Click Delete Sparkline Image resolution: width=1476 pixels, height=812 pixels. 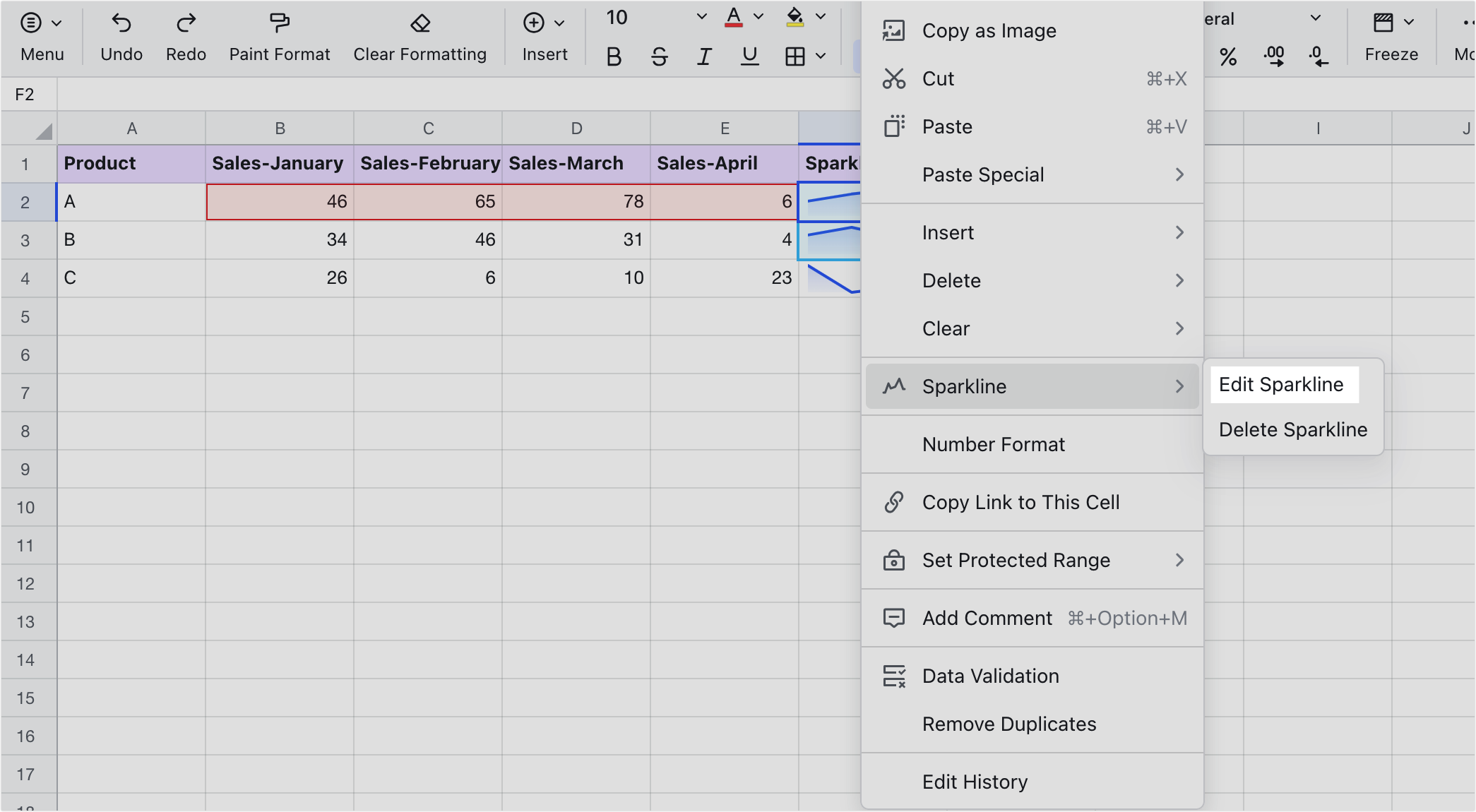1292,429
